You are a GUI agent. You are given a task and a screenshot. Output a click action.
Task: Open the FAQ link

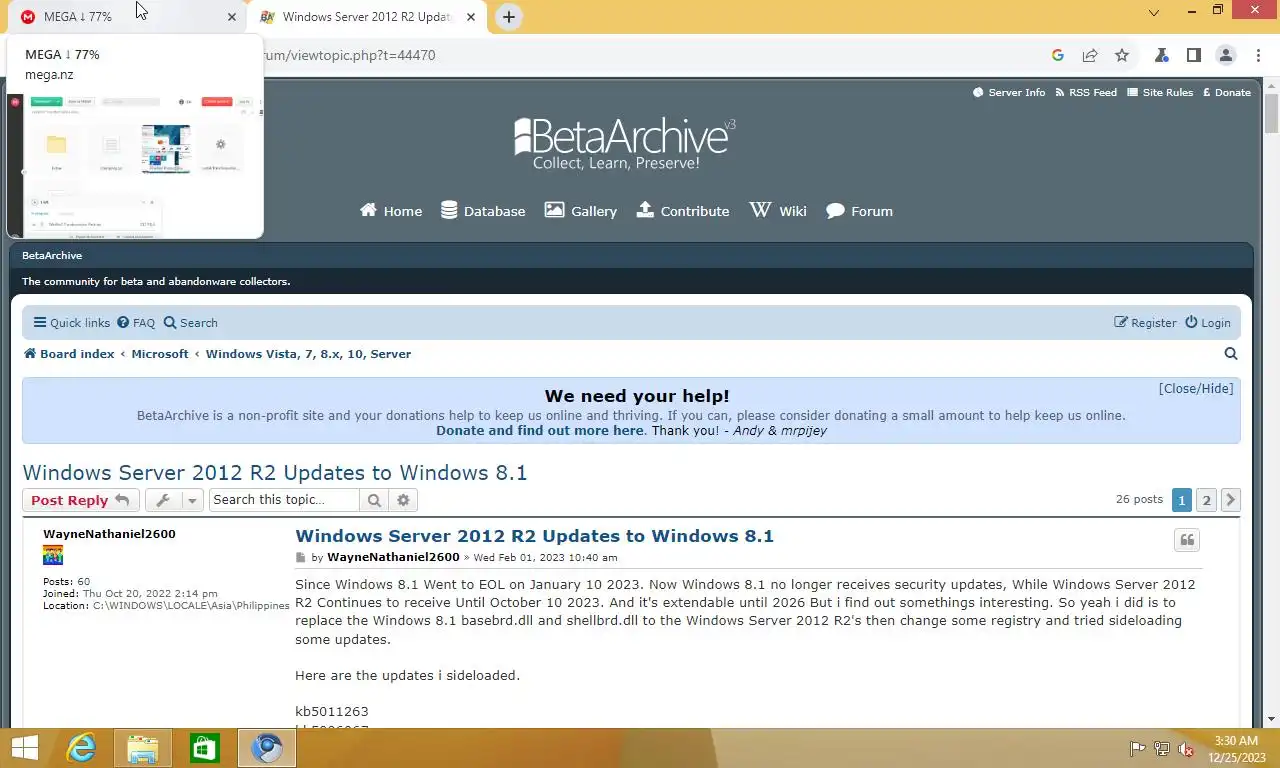tap(136, 323)
